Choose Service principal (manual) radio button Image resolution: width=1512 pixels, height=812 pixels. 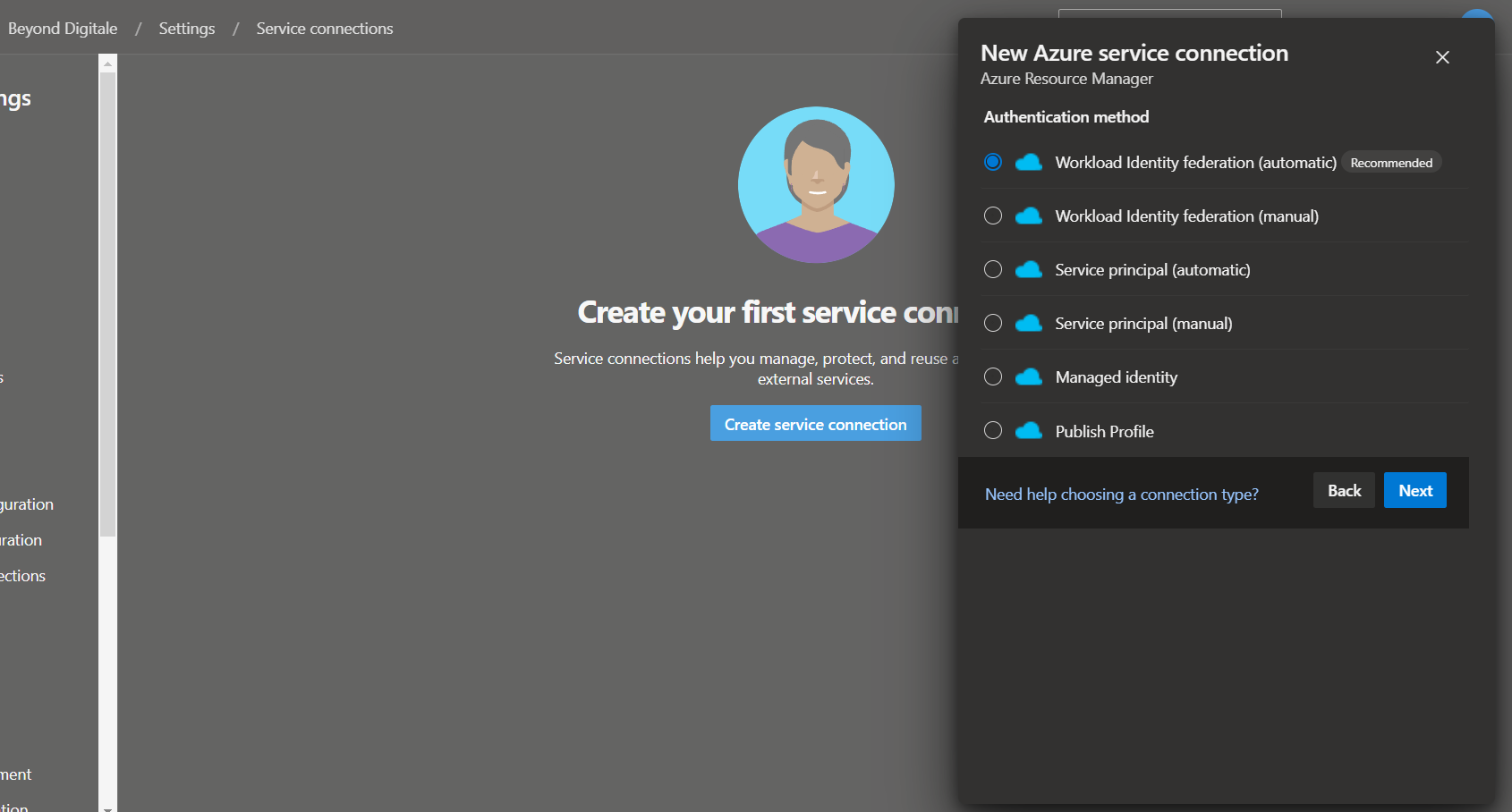tap(992, 323)
